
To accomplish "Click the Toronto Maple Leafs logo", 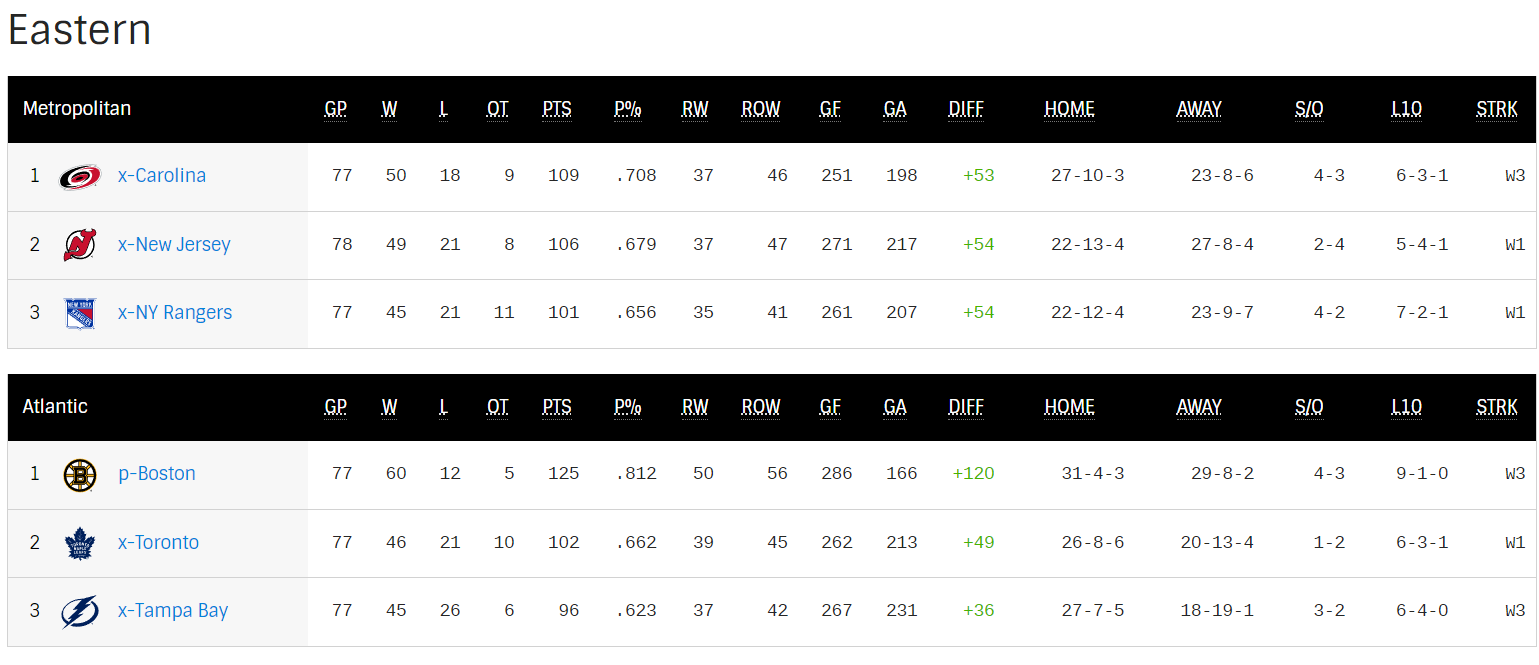I will [79, 543].
